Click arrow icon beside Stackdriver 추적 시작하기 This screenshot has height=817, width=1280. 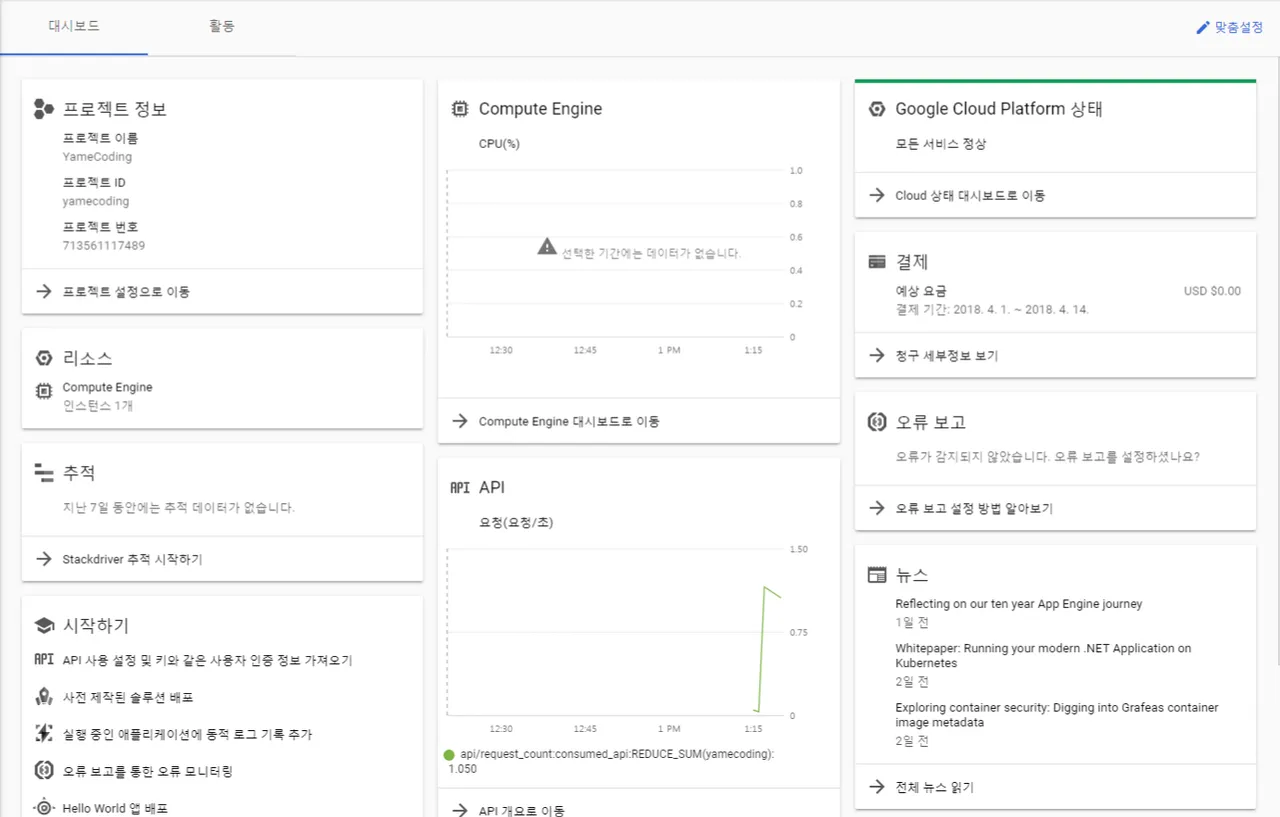[44, 559]
